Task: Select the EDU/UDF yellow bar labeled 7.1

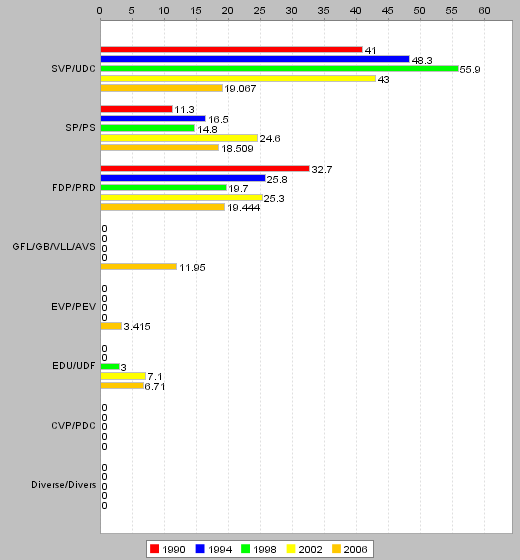Action: [123, 376]
